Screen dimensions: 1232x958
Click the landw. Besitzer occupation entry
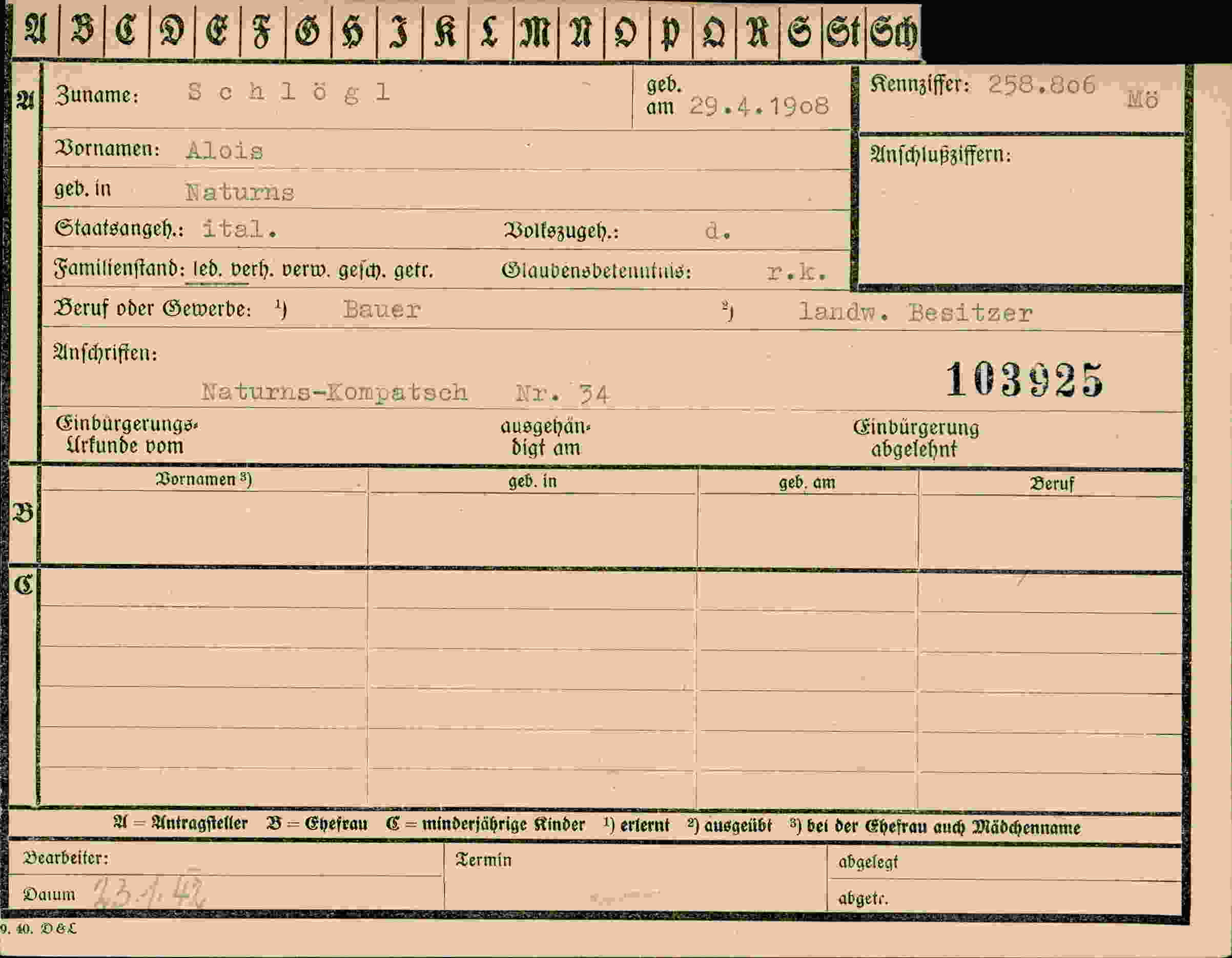[915, 313]
